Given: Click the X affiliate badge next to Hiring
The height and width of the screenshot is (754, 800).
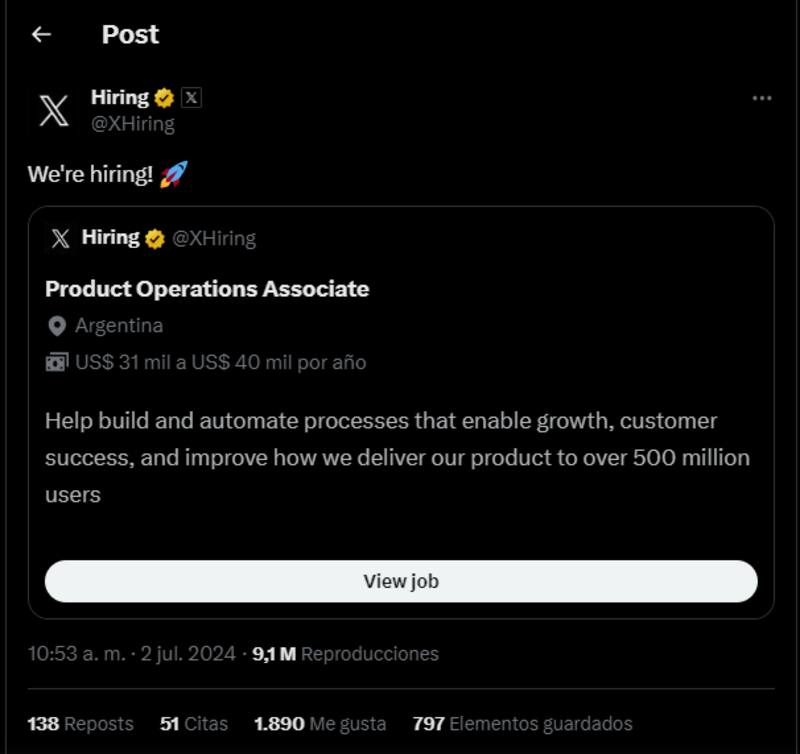Looking at the screenshot, I should (191, 98).
